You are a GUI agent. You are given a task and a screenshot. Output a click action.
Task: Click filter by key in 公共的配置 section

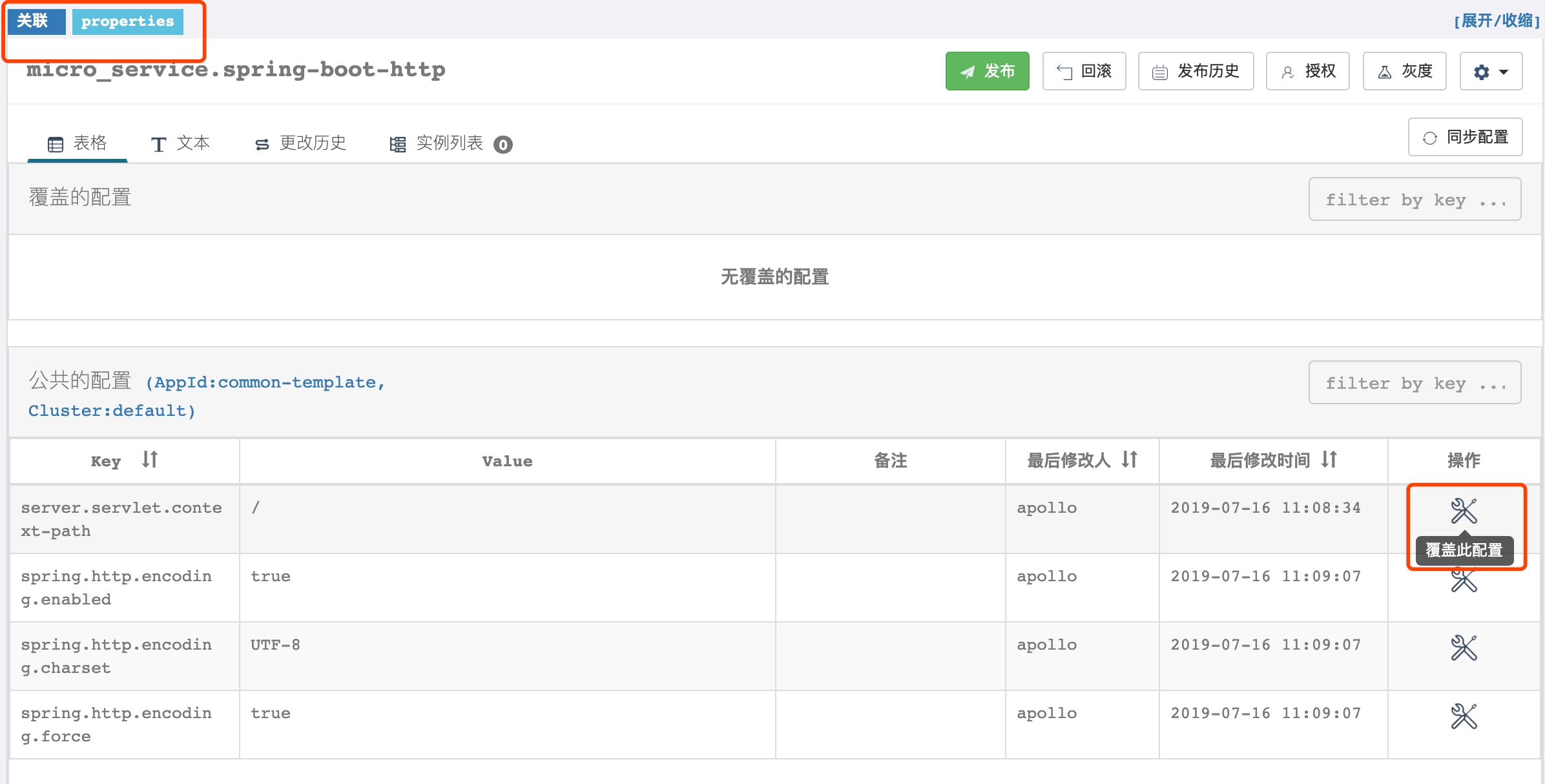1415,382
